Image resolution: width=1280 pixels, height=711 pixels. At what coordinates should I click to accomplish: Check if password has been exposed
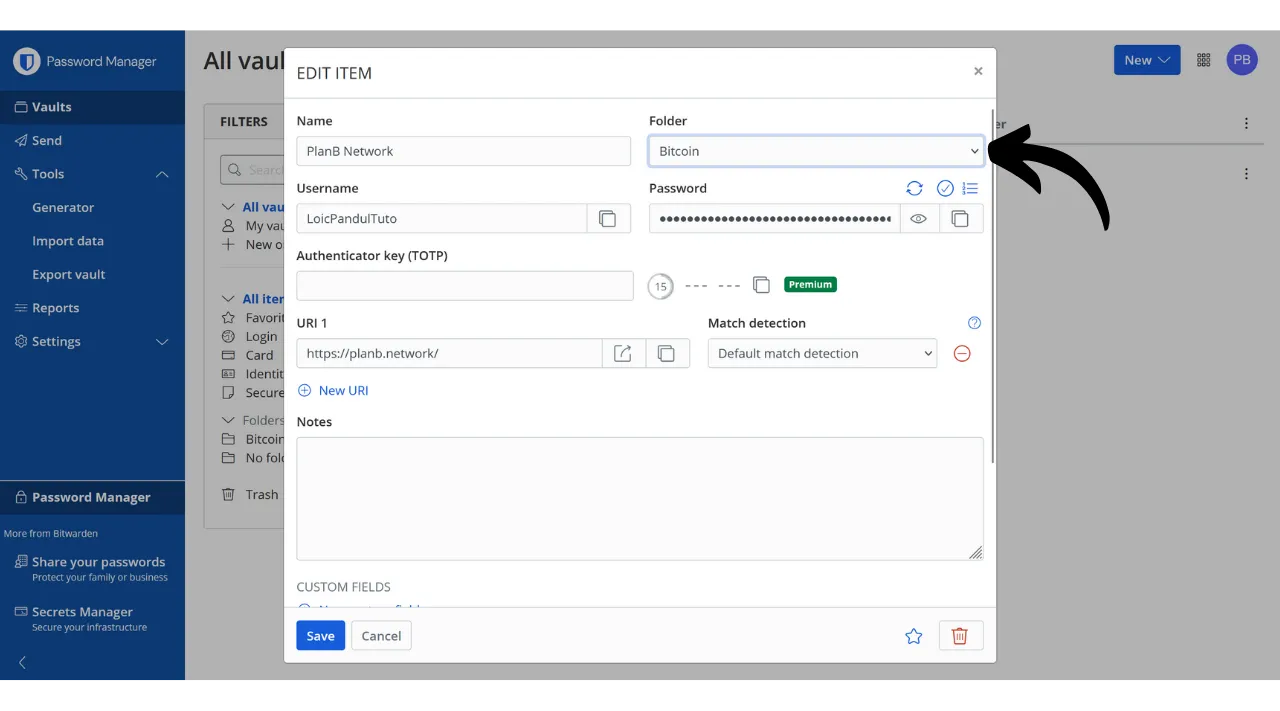point(945,188)
